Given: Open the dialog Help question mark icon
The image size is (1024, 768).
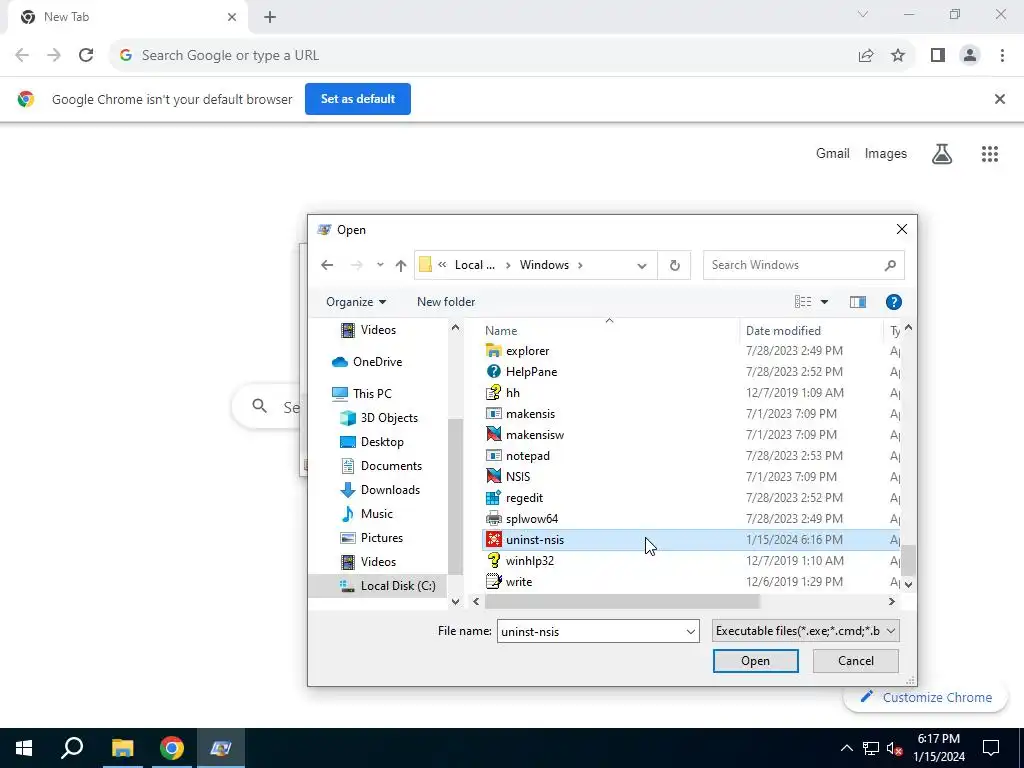Looking at the screenshot, I should click(x=893, y=302).
